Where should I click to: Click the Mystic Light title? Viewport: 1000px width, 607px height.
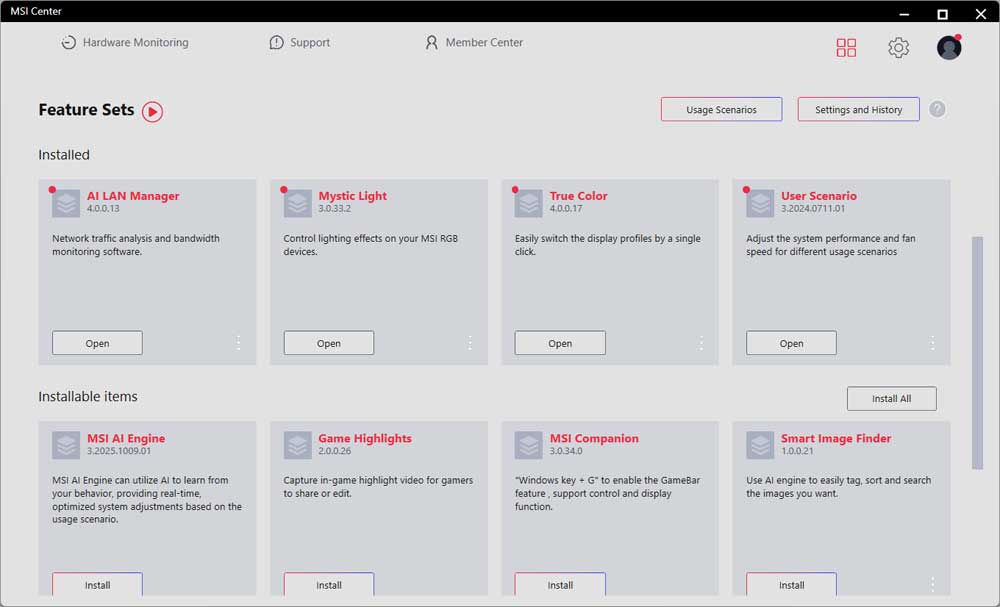point(353,196)
